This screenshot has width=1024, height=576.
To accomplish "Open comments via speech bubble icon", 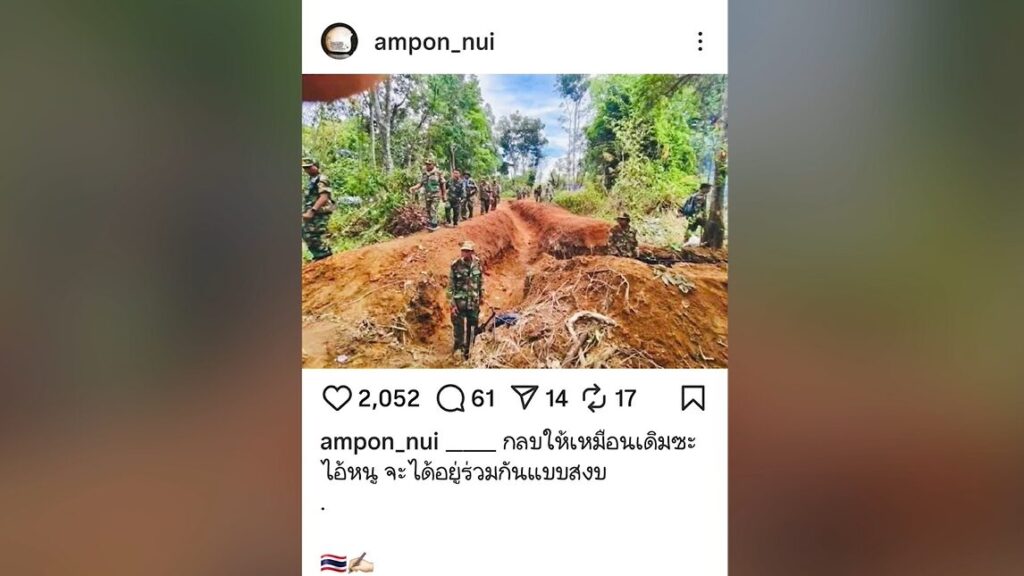I will pos(451,398).
